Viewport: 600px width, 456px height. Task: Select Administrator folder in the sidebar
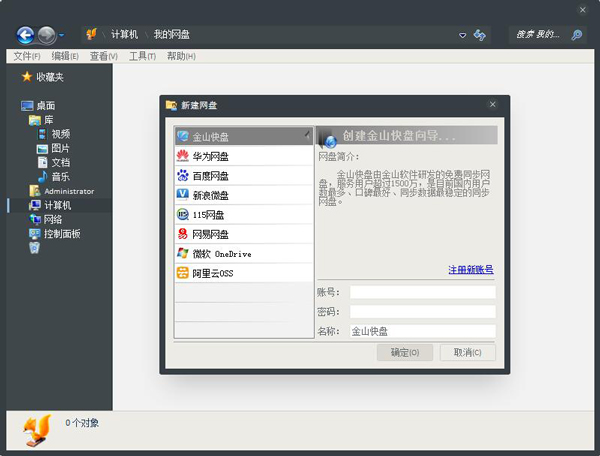(x=69, y=191)
